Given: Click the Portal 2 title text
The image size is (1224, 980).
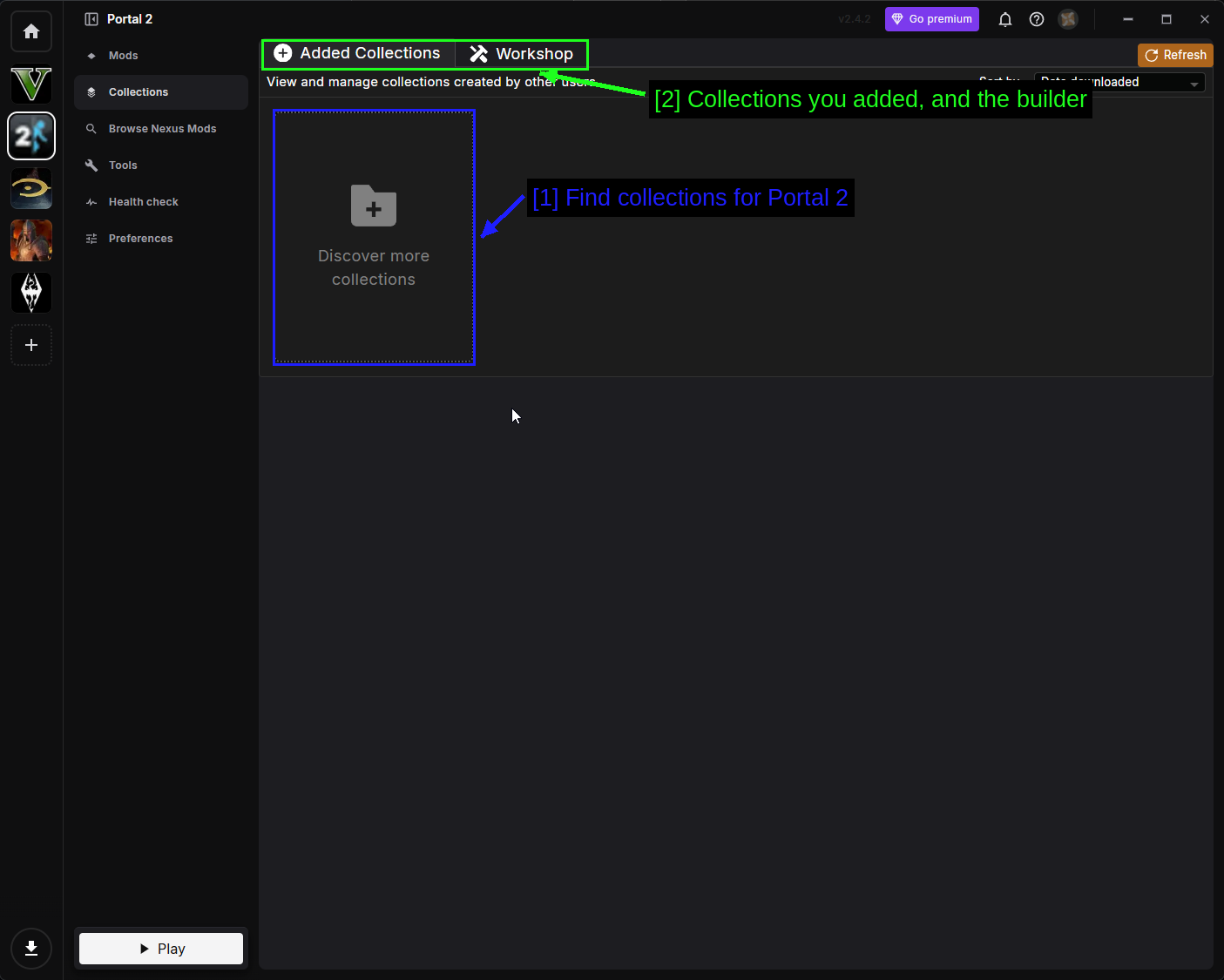Looking at the screenshot, I should tap(130, 19).
